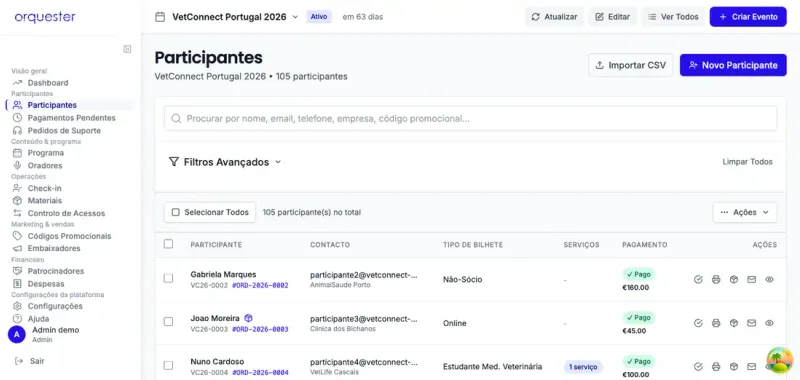Click the 1 serviço badge

point(584,367)
